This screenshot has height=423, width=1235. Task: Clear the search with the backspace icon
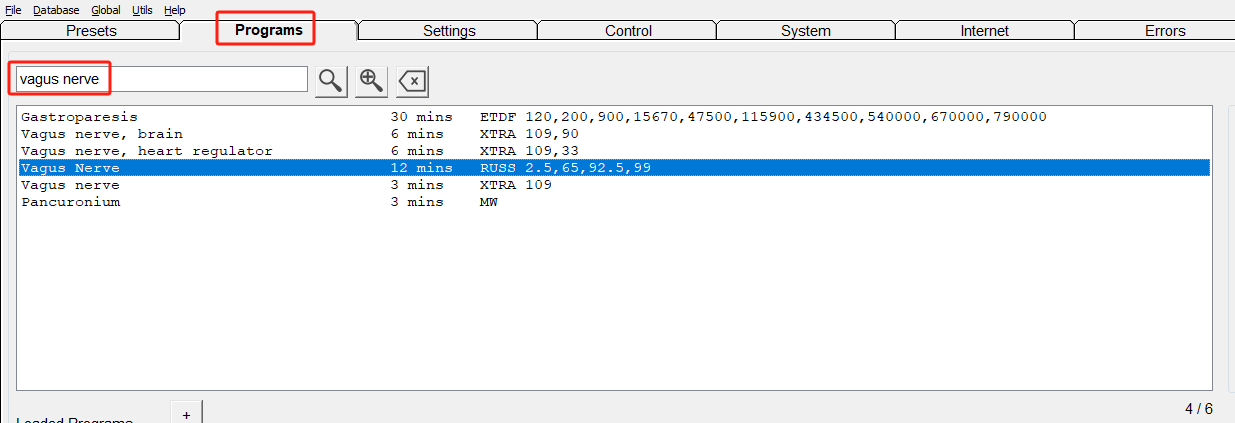point(412,81)
